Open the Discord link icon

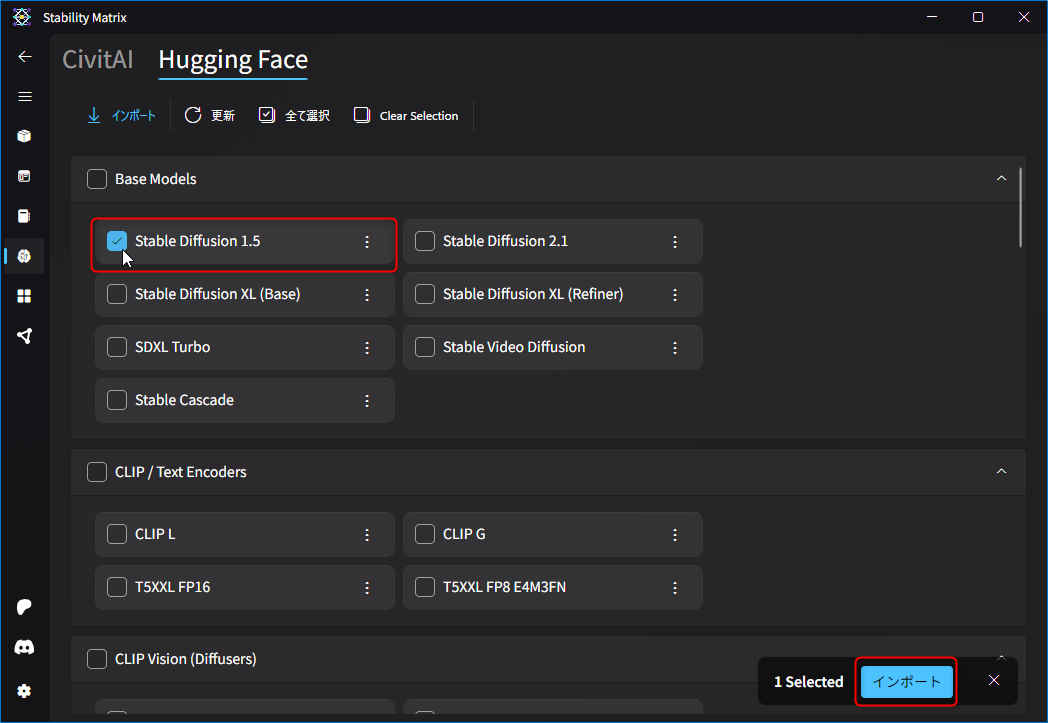point(25,648)
